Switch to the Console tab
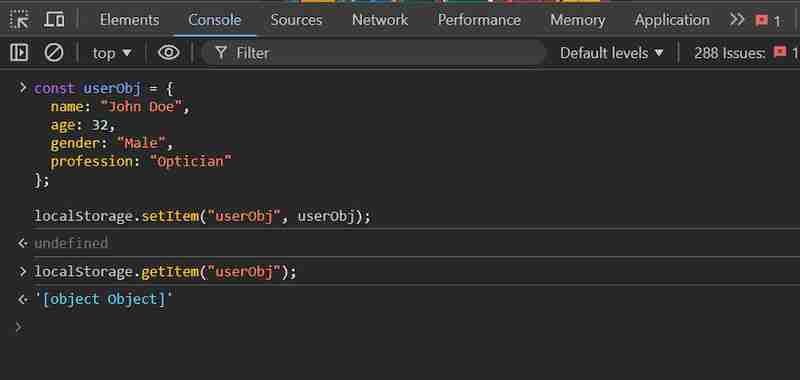Viewport: 800px width, 380px height. [x=214, y=20]
